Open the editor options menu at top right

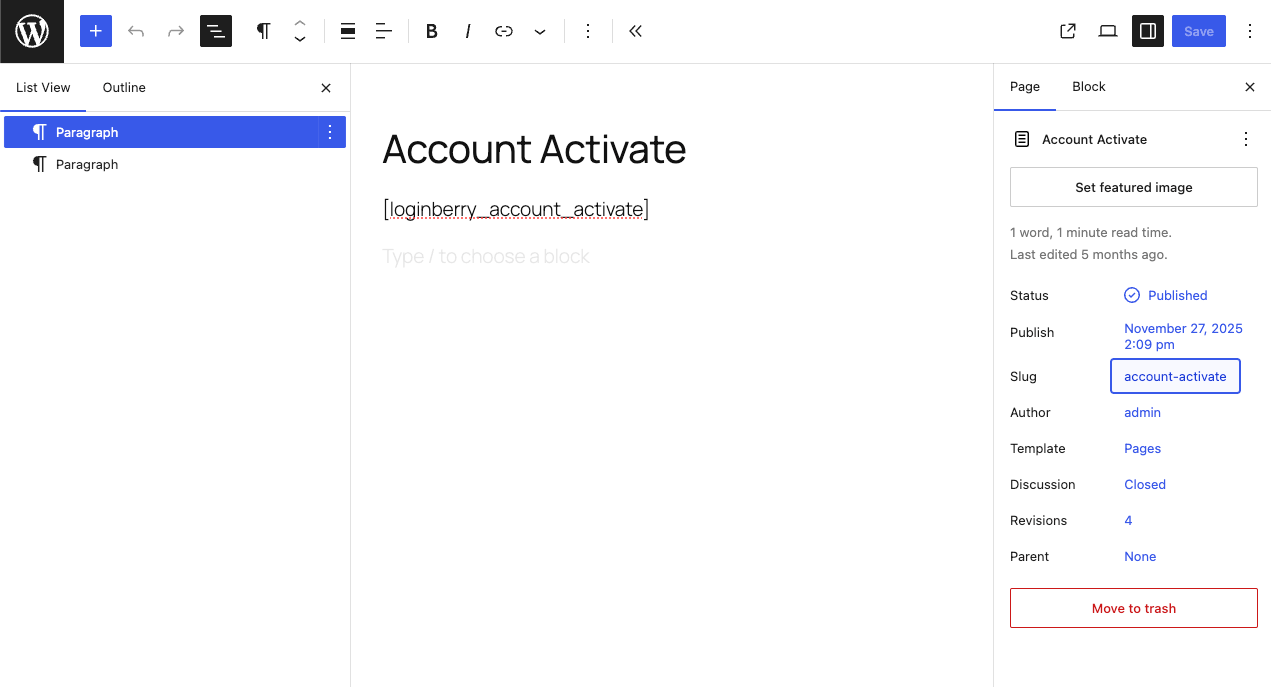(x=1250, y=31)
